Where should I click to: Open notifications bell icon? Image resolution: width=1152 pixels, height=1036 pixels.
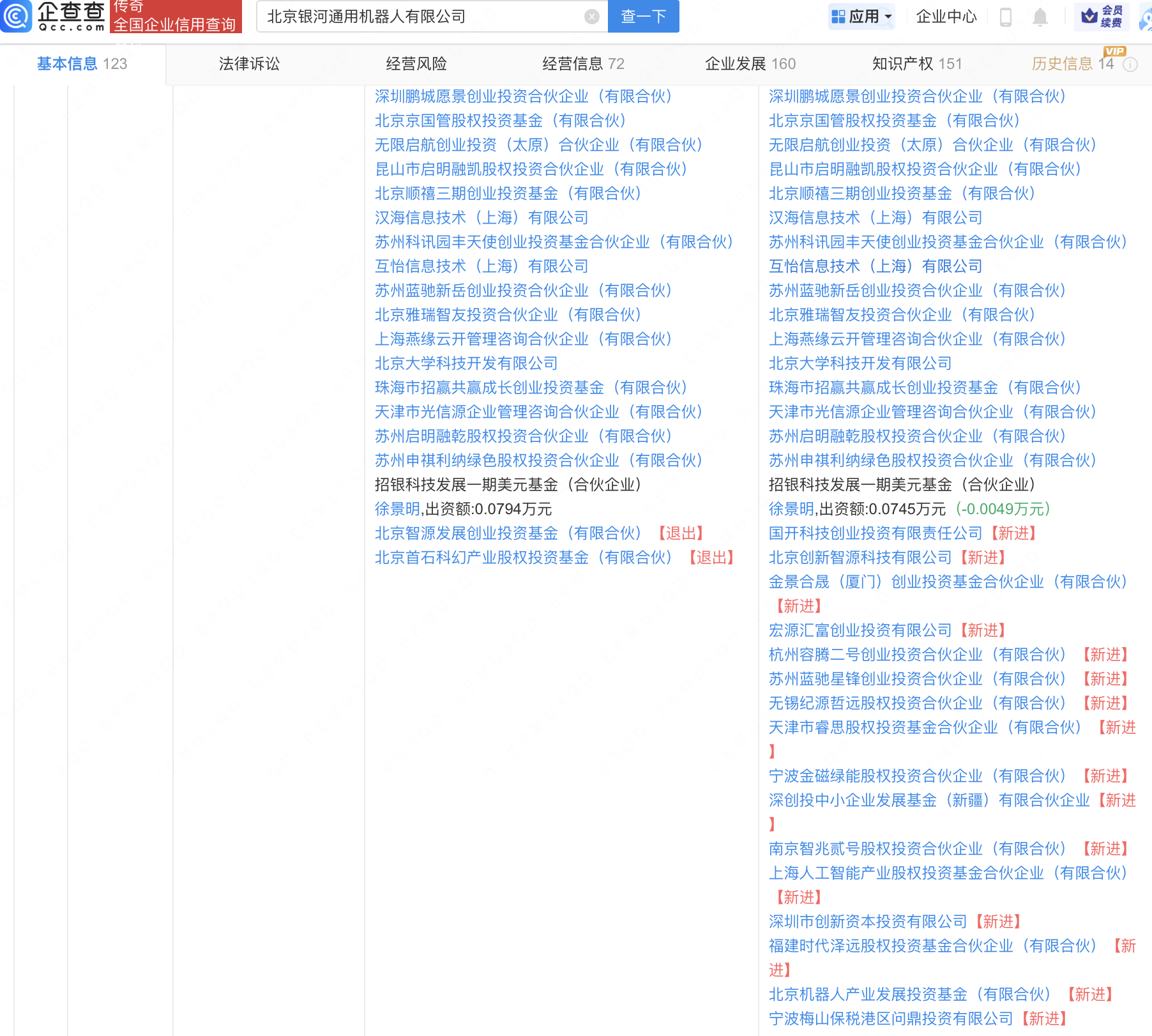click(1040, 17)
